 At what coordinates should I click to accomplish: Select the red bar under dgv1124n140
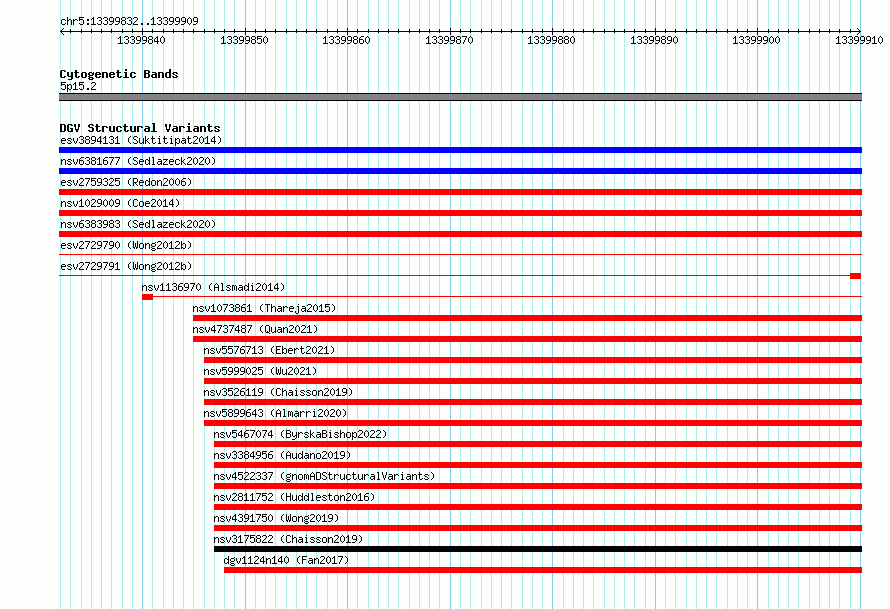pyautogui.click(x=543, y=570)
